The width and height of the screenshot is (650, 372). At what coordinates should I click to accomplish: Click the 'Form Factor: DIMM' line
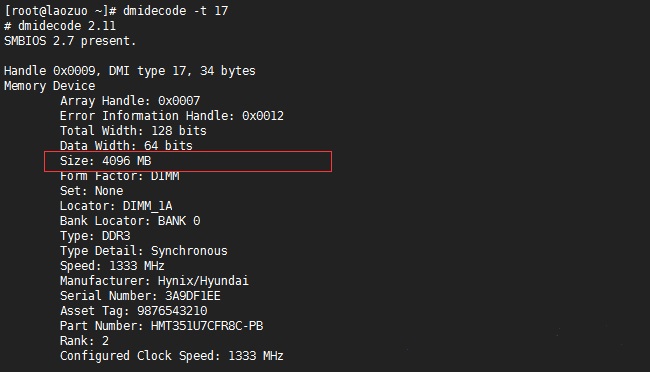click(119, 176)
